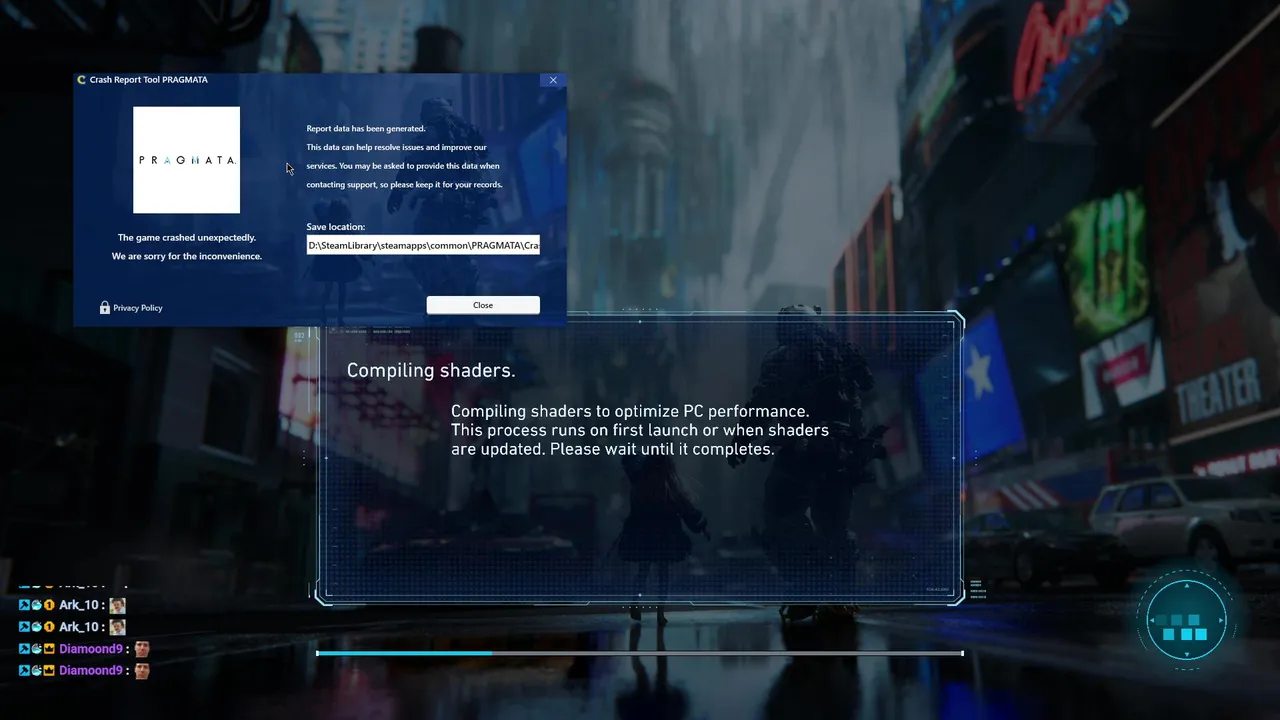
Task: Click 'contacting support, so please keep it' line
Action: 404,185
